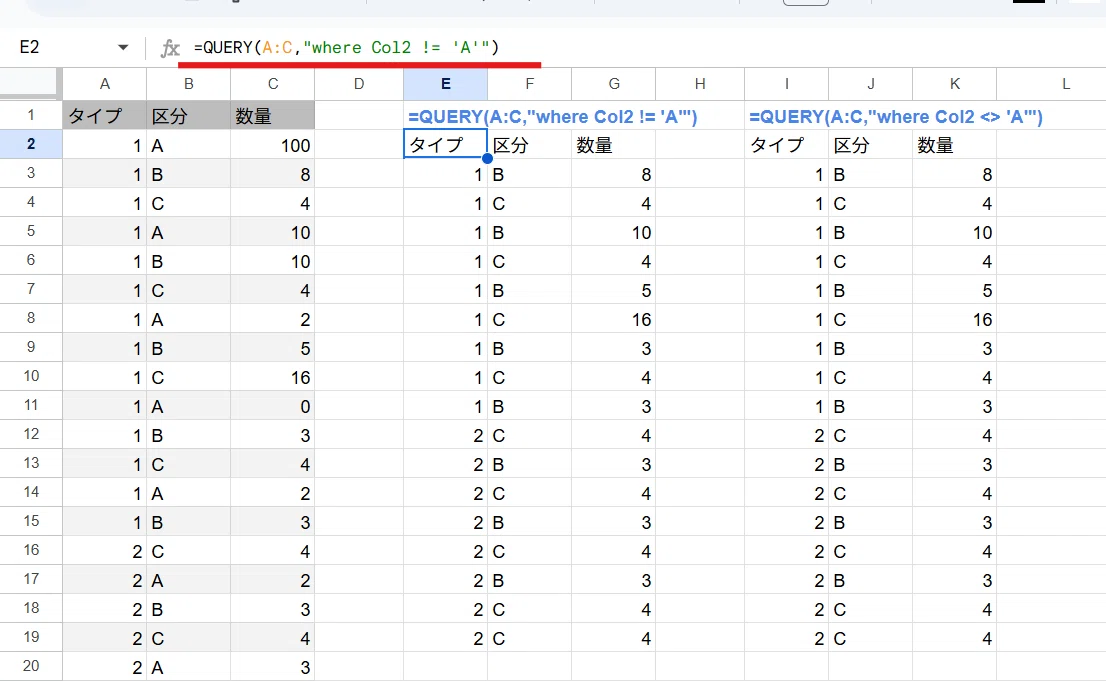
Task: Select row 1 header
Action: click(x=31, y=114)
